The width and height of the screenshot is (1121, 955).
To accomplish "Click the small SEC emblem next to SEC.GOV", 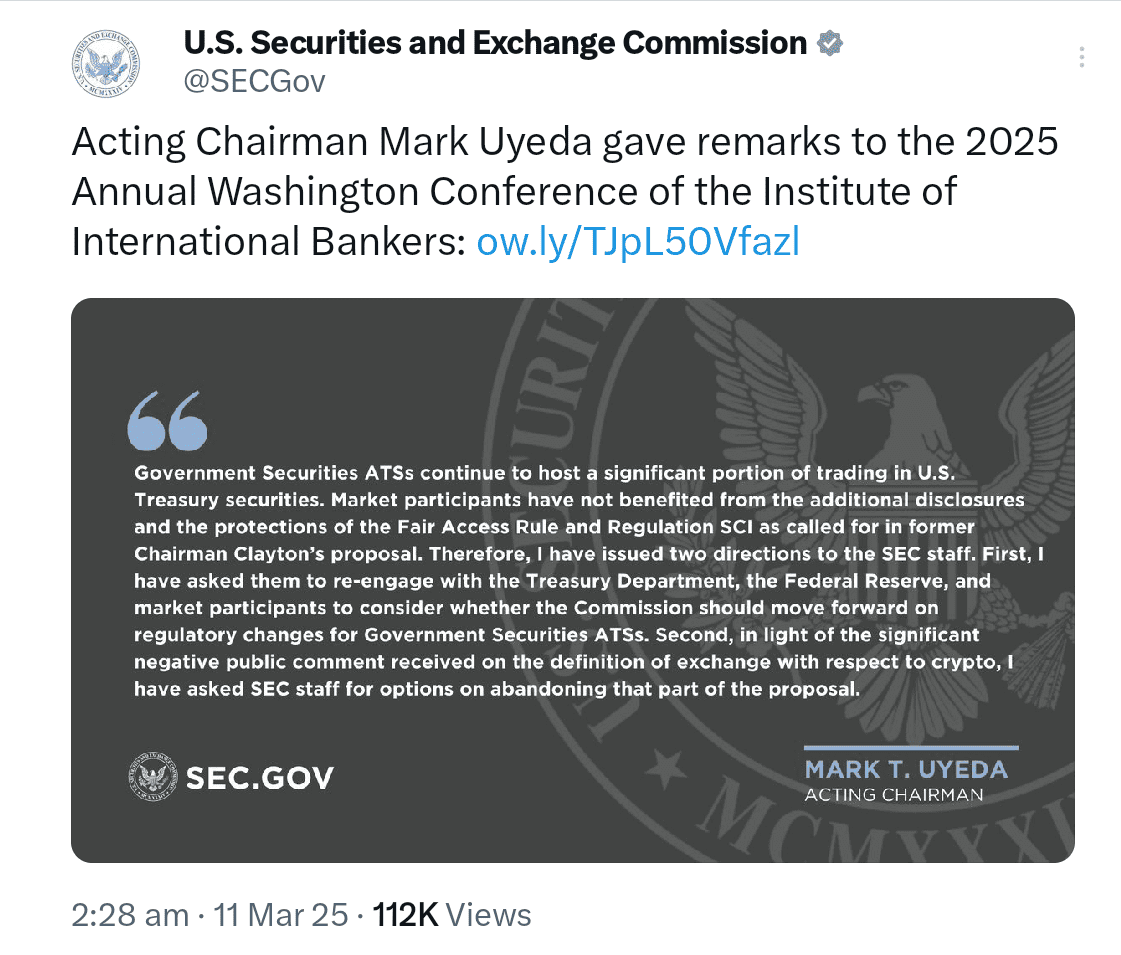I will pyautogui.click(x=152, y=776).
